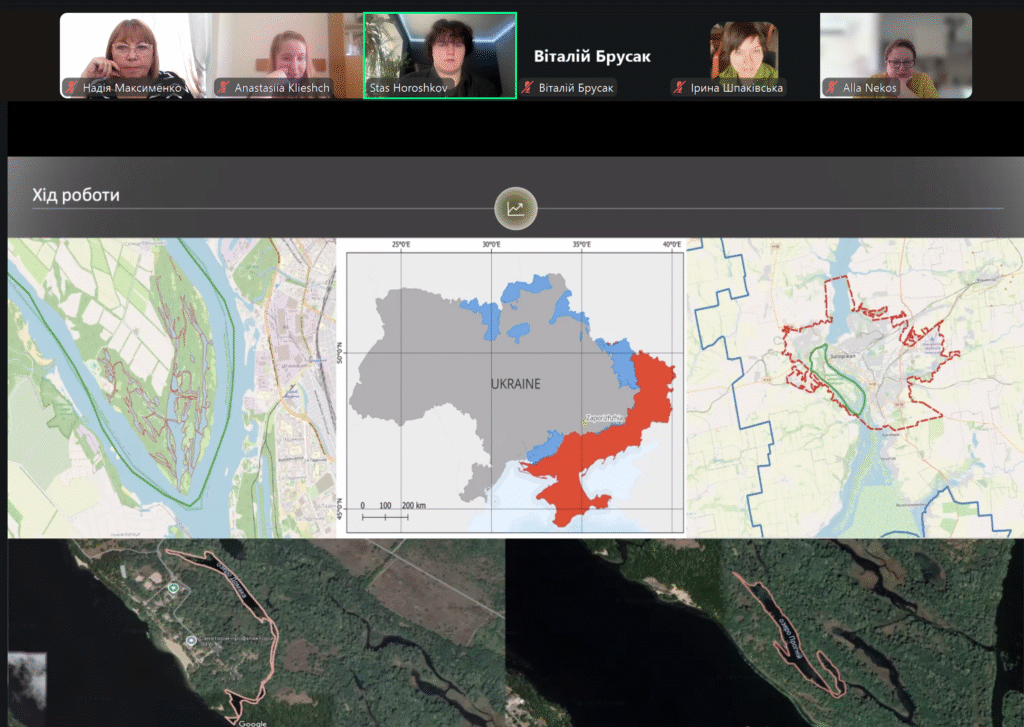This screenshot has height=727, width=1024.
Task: Click muted mic icon beside Ірина Шпаківська
Action: pyautogui.click(x=680, y=88)
